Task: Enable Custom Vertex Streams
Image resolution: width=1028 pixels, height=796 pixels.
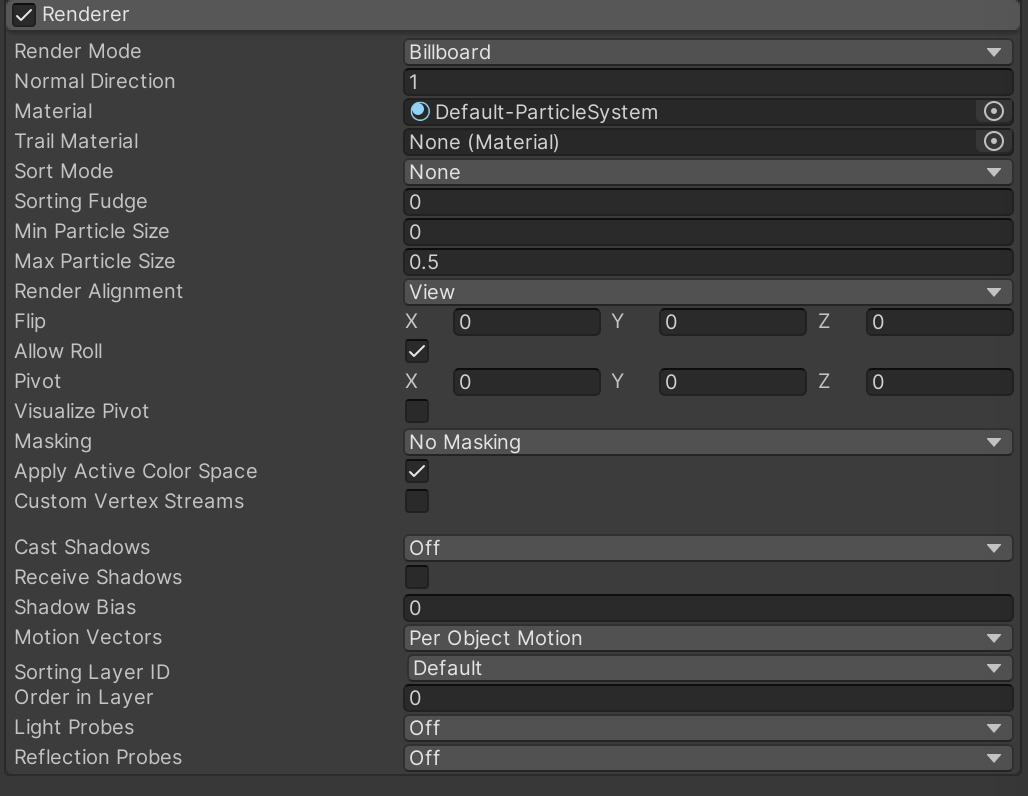Action: click(416, 501)
